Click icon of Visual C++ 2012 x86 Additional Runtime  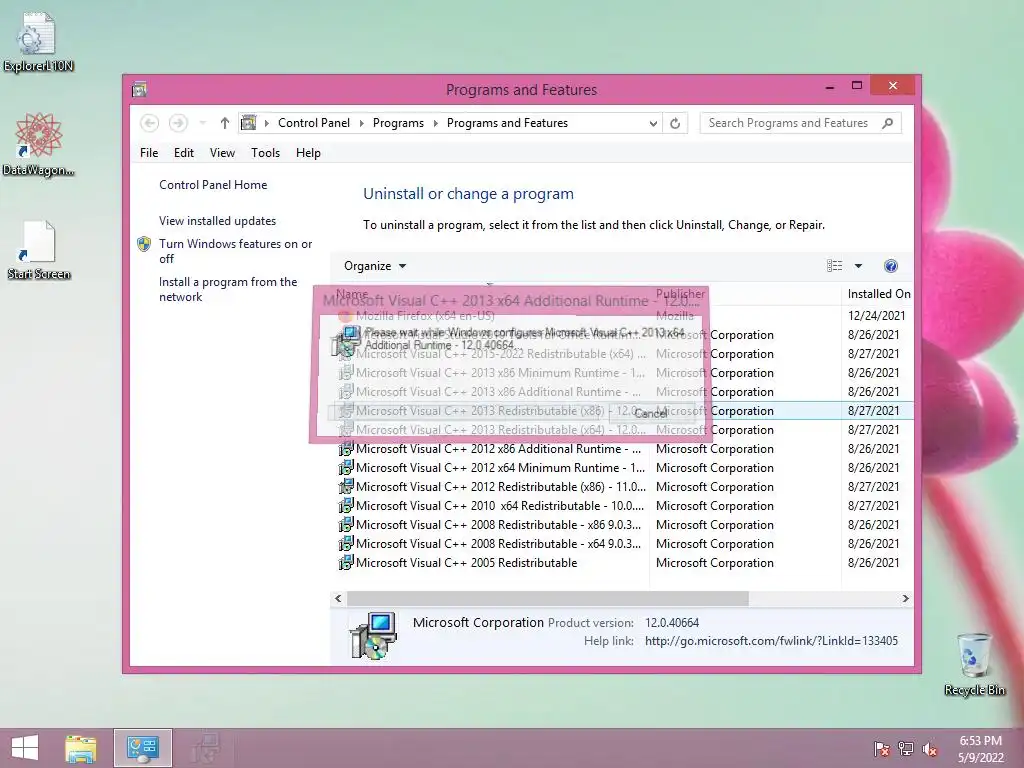click(x=346, y=449)
